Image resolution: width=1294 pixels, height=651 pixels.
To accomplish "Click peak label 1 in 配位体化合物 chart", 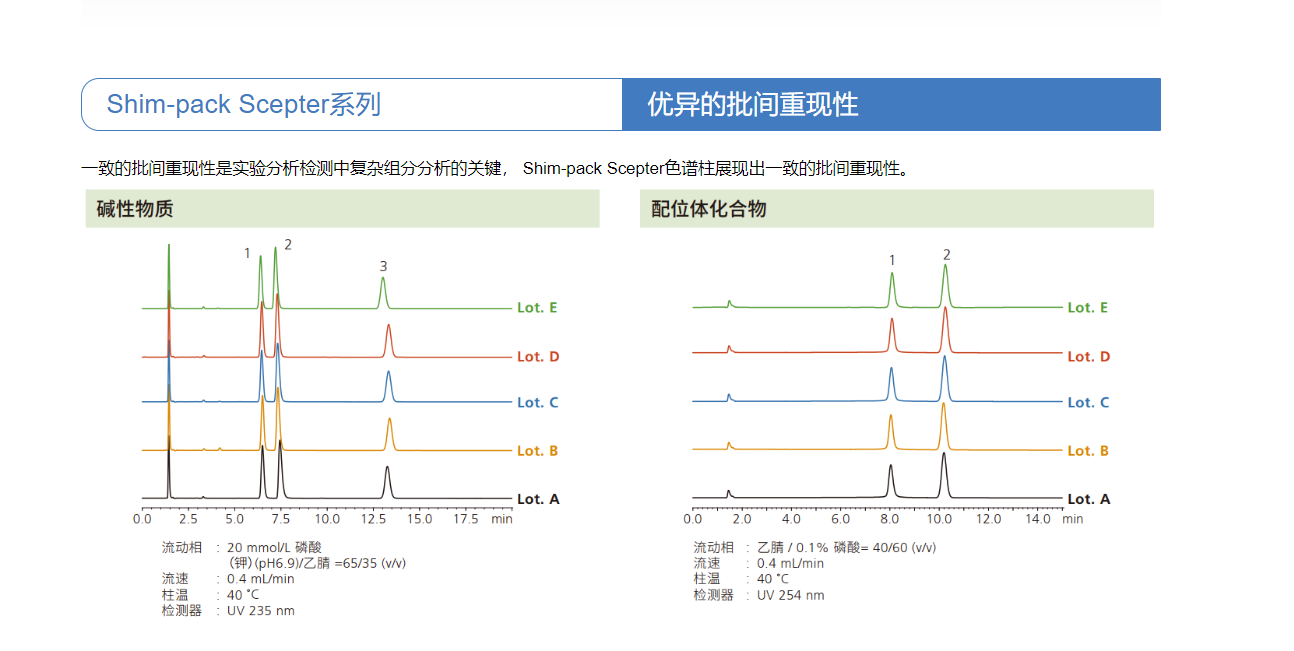I will point(892,260).
